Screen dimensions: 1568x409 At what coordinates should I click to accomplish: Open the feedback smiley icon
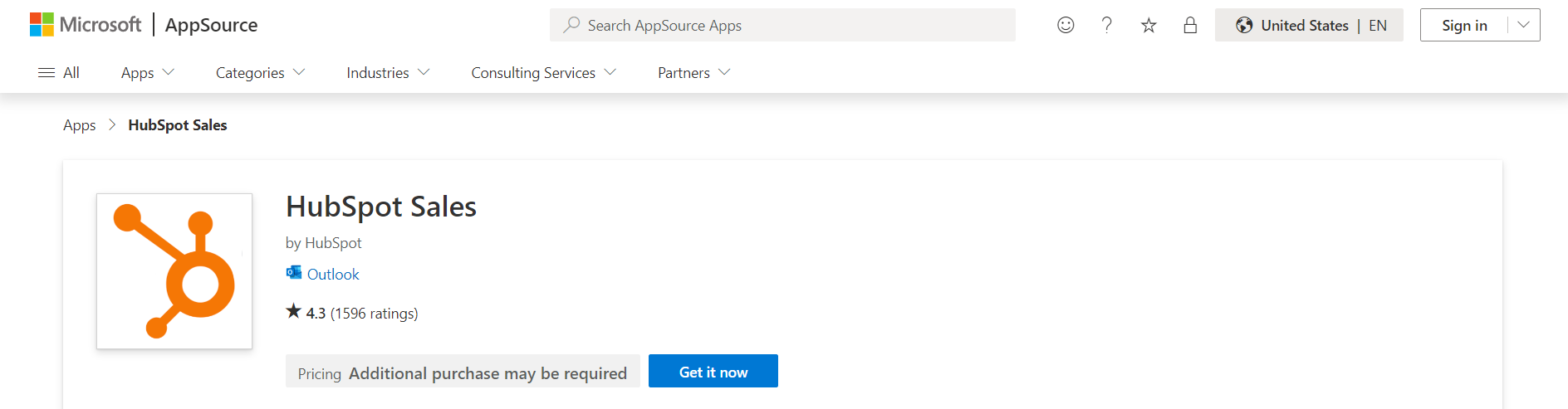pyautogui.click(x=1066, y=25)
